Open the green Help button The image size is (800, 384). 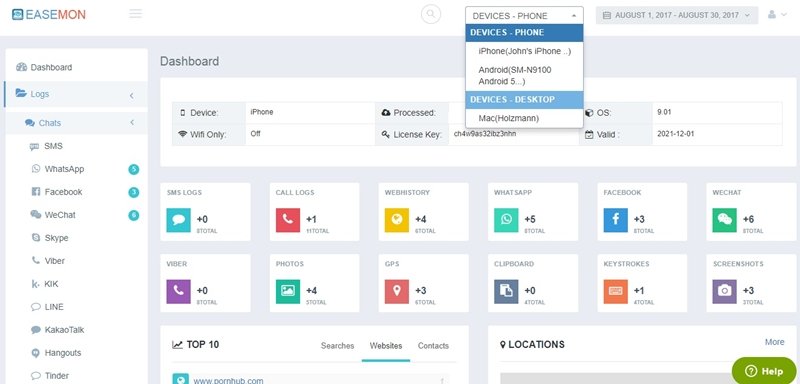point(764,371)
